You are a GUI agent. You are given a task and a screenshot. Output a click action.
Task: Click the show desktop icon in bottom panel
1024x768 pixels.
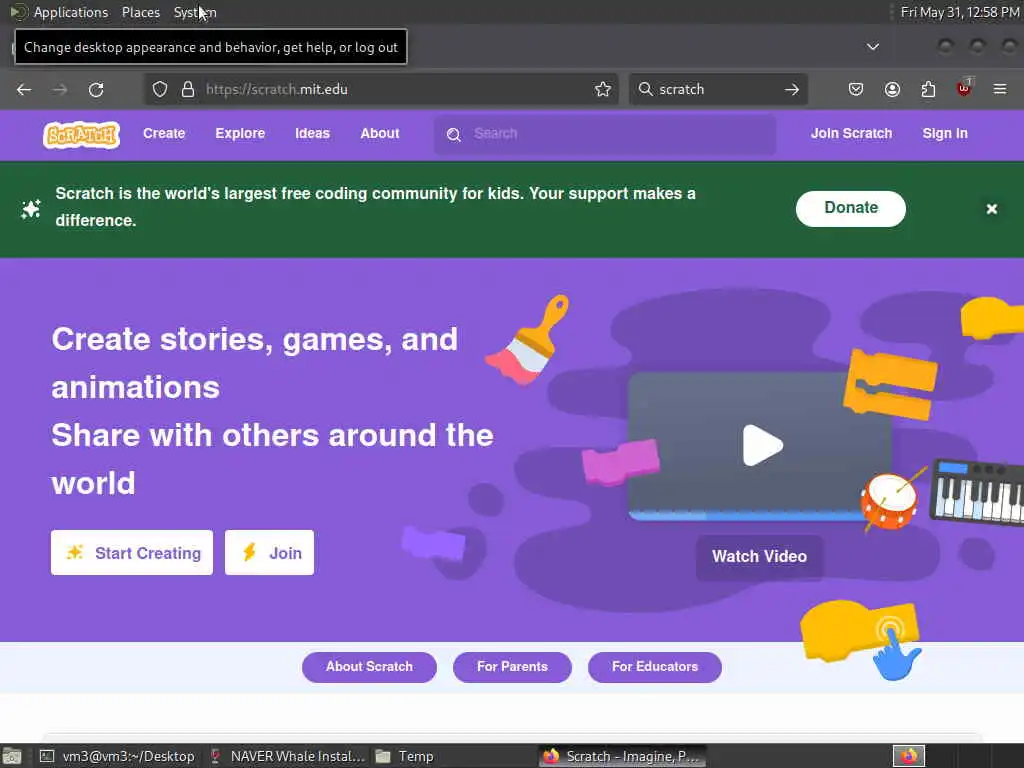[x=11, y=756]
